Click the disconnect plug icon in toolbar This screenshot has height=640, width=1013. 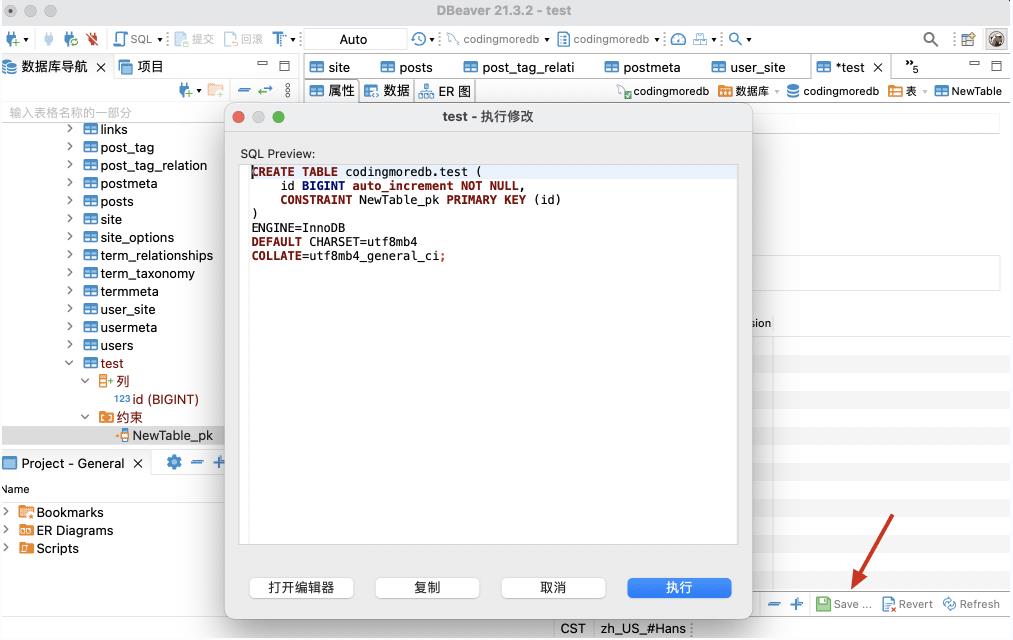pyautogui.click(x=92, y=39)
